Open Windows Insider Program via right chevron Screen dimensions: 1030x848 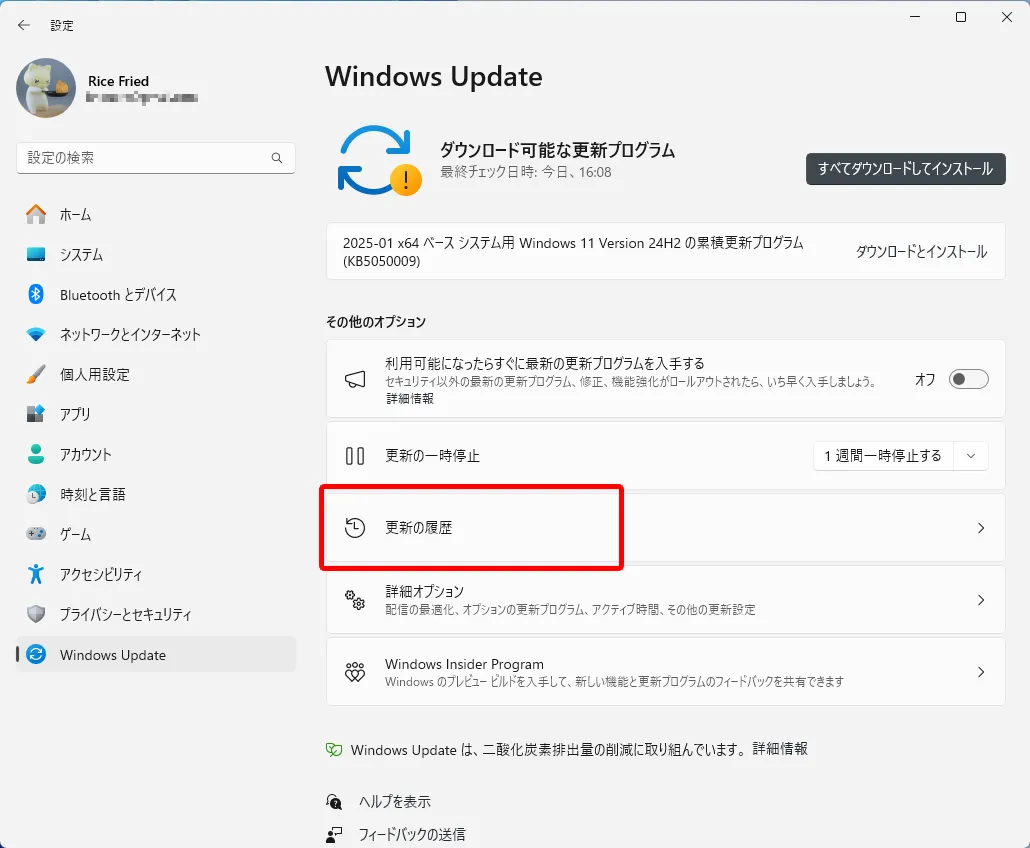[981, 672]
